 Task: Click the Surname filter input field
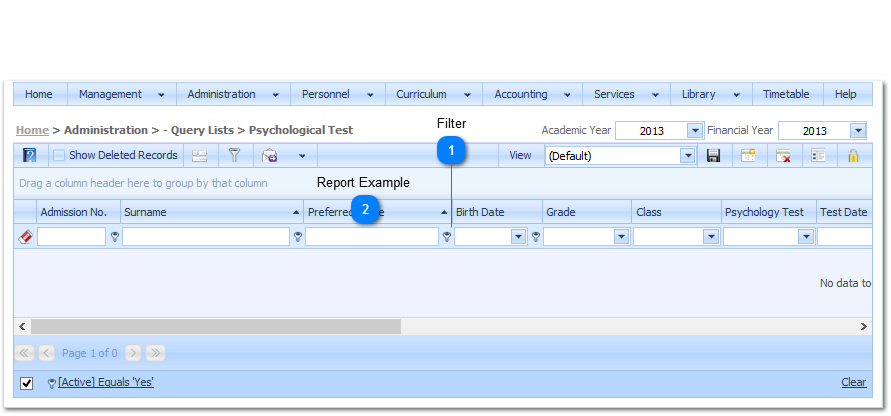[x=206, y=237]
